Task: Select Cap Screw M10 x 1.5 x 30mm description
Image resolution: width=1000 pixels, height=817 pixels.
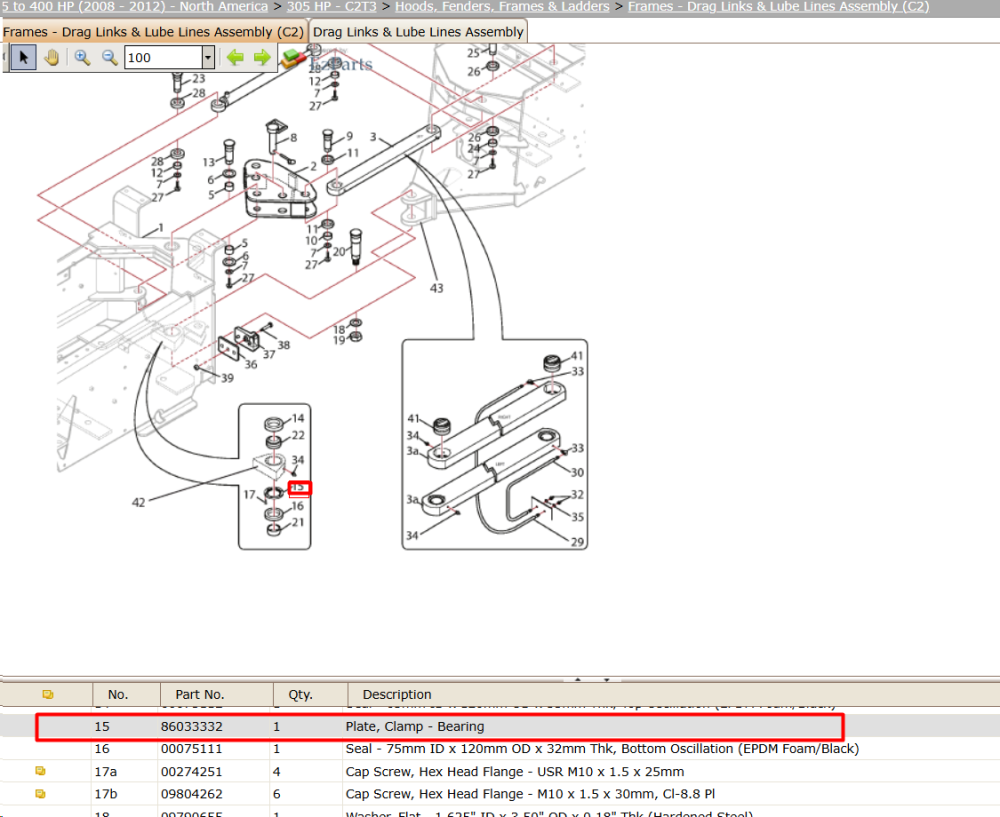Action: [x=530, y=794]
